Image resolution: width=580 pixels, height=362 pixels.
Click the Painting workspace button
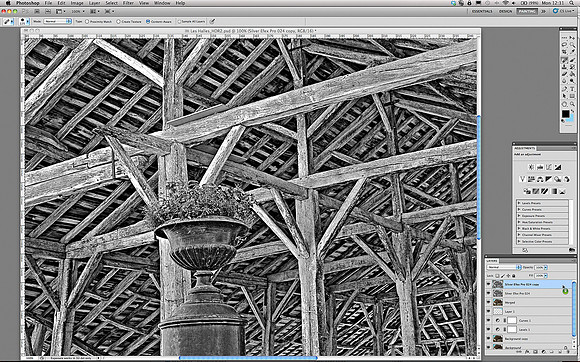coord(527,11)
